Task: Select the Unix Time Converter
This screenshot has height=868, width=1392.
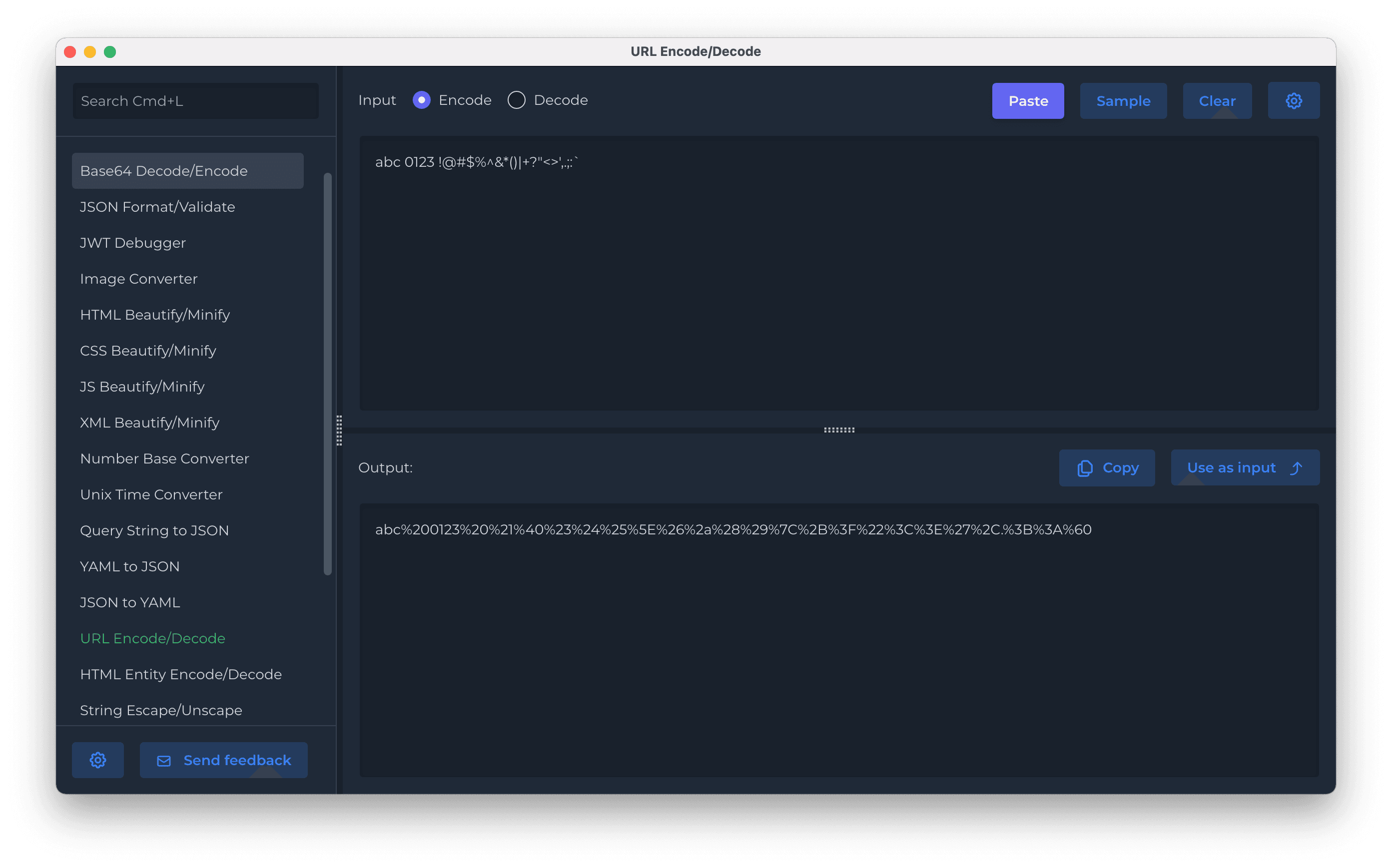Action: [151, 494]
